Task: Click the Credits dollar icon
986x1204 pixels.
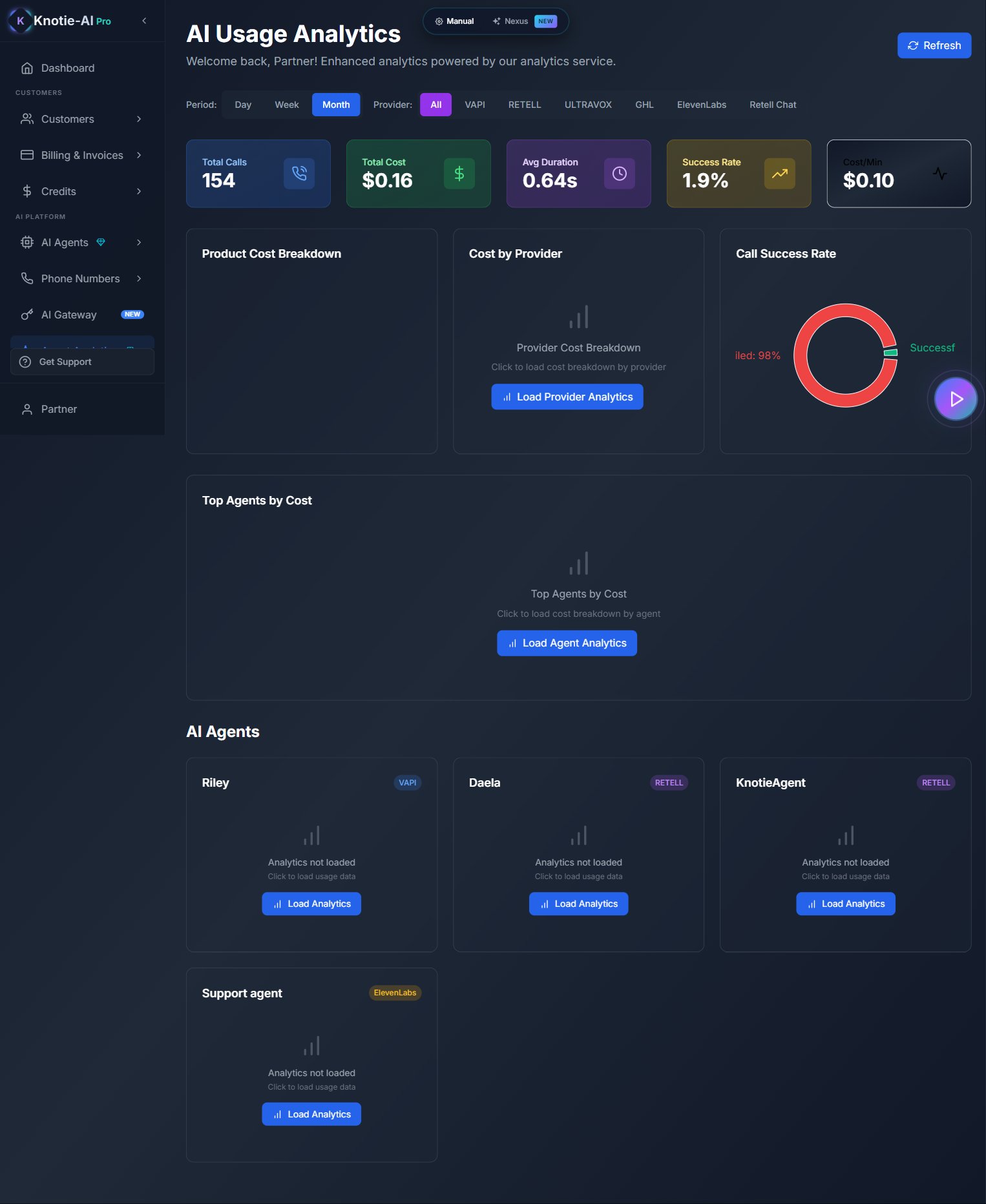Action: coord(27,191)
